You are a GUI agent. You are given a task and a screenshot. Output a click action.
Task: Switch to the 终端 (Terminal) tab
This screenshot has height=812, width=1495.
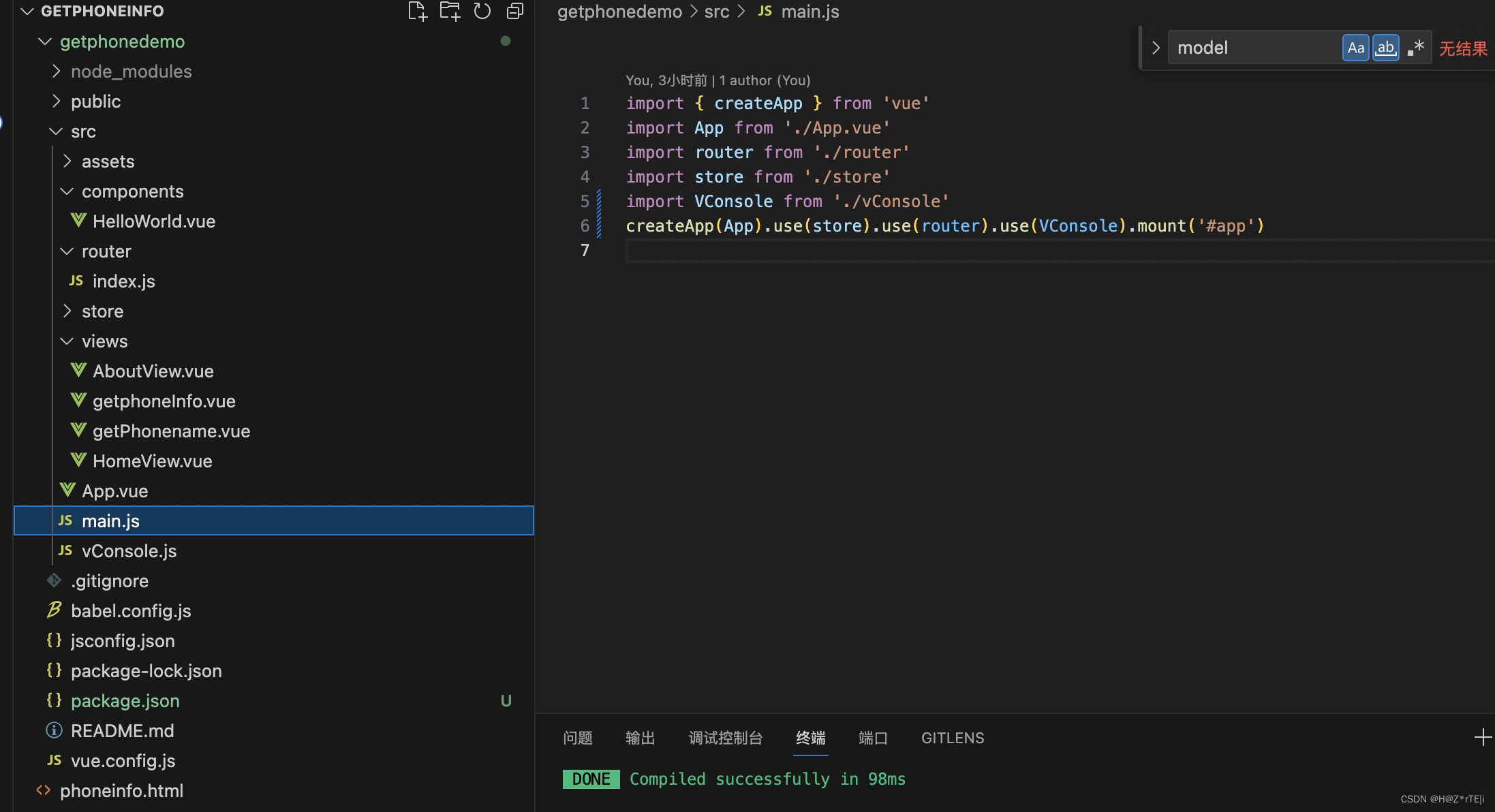(811, 738)
